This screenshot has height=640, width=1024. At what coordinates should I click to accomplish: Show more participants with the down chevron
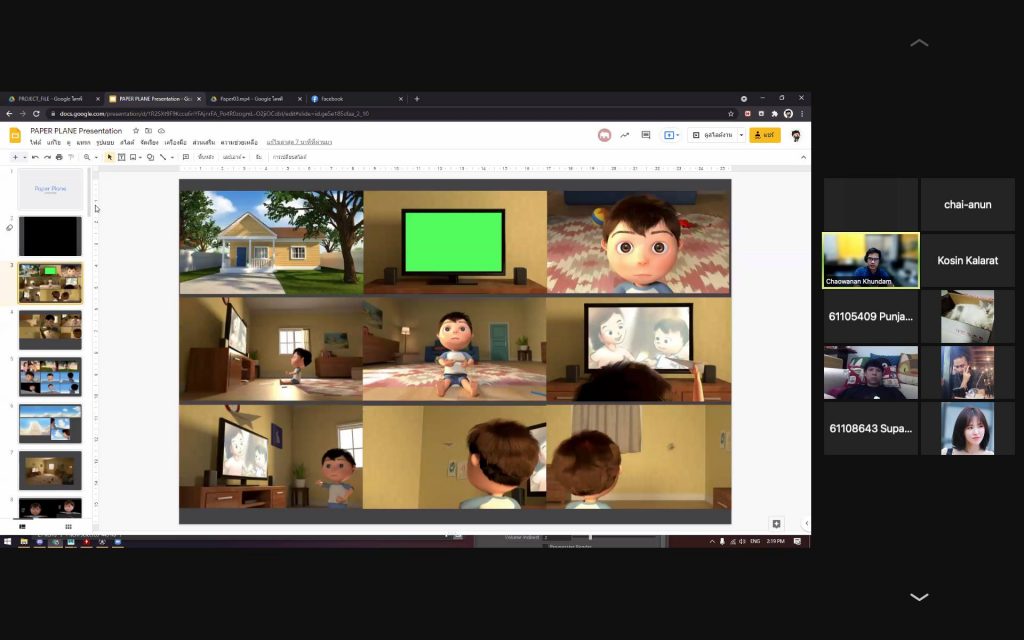pos(919,597)
